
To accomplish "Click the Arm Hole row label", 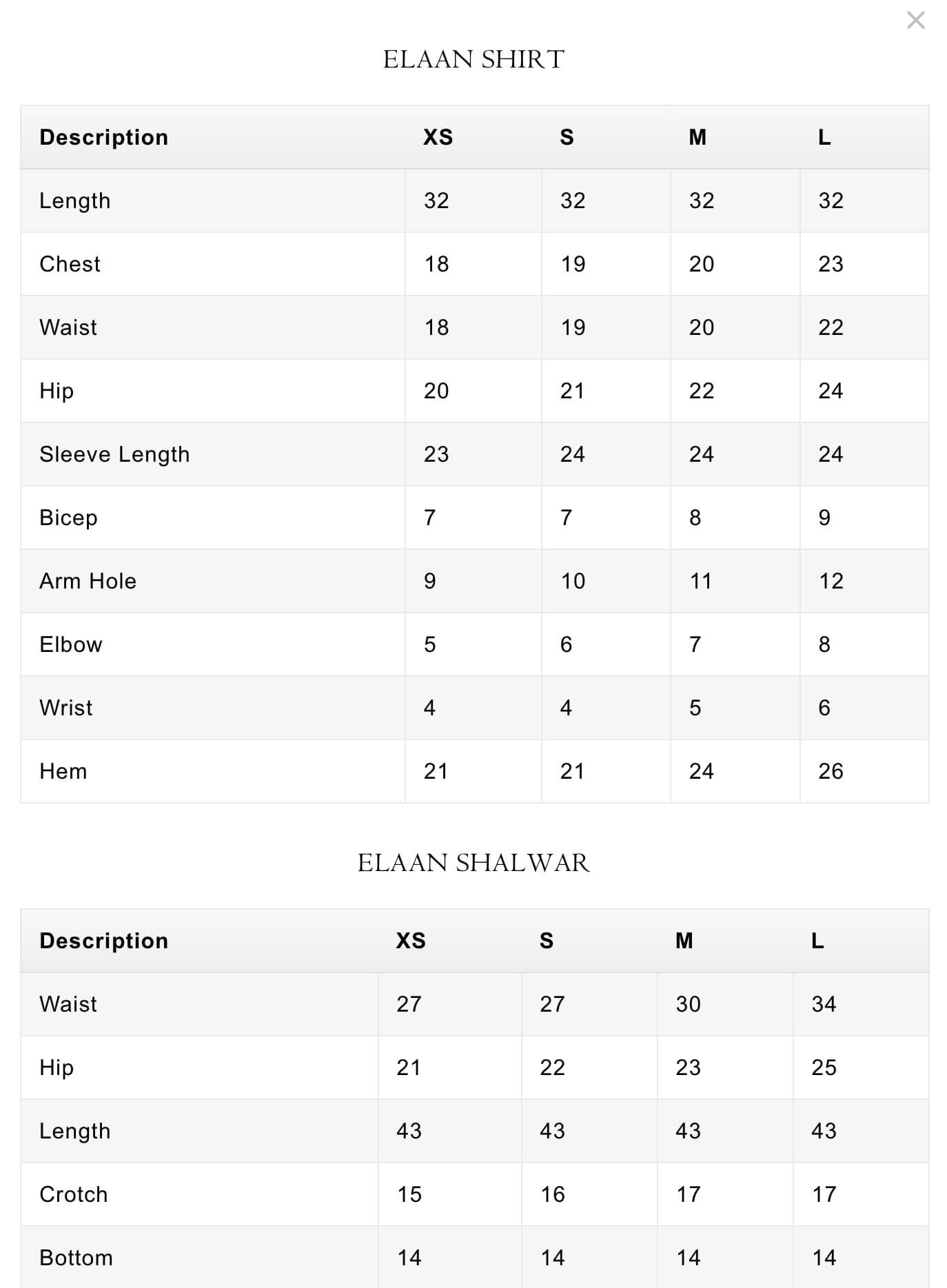I will [x=88, y=581].
